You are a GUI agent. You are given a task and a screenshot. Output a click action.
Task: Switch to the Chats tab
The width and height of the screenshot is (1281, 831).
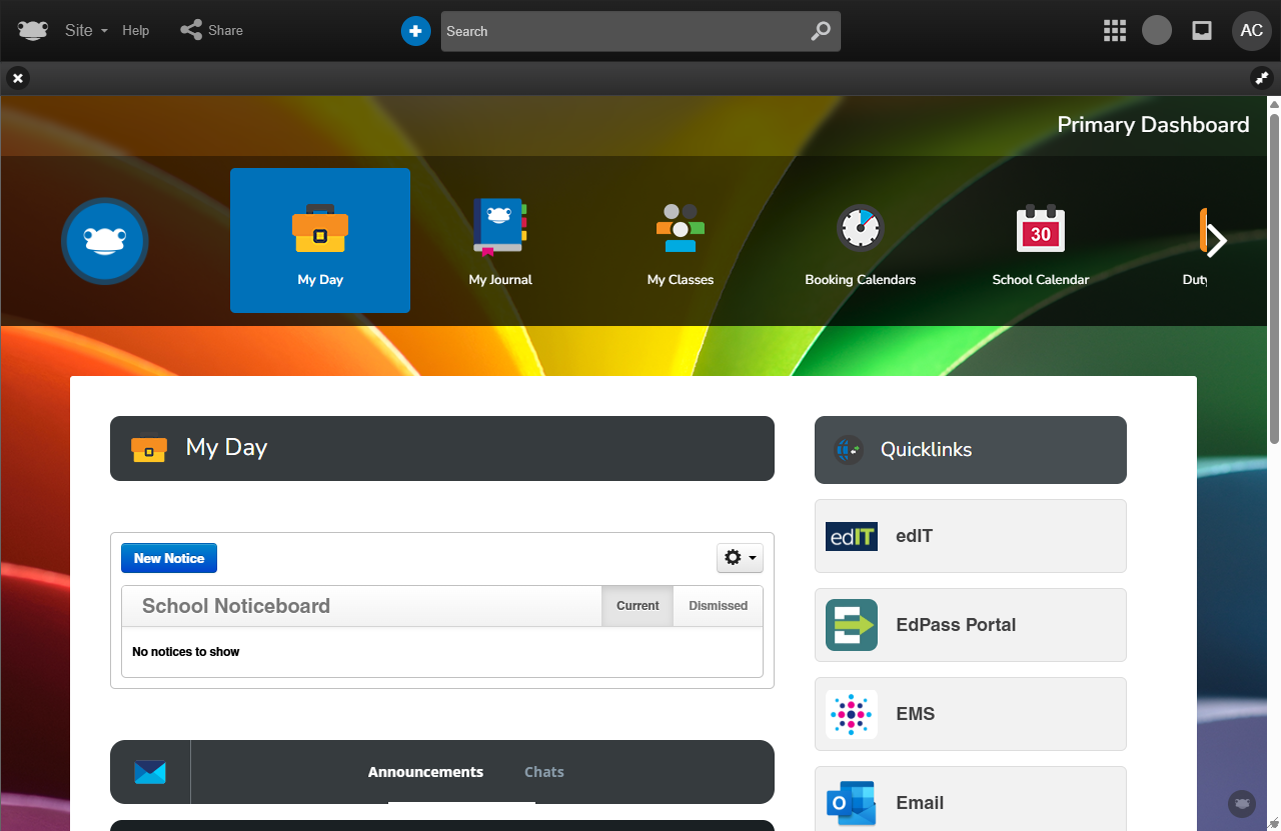pos(544,772)
